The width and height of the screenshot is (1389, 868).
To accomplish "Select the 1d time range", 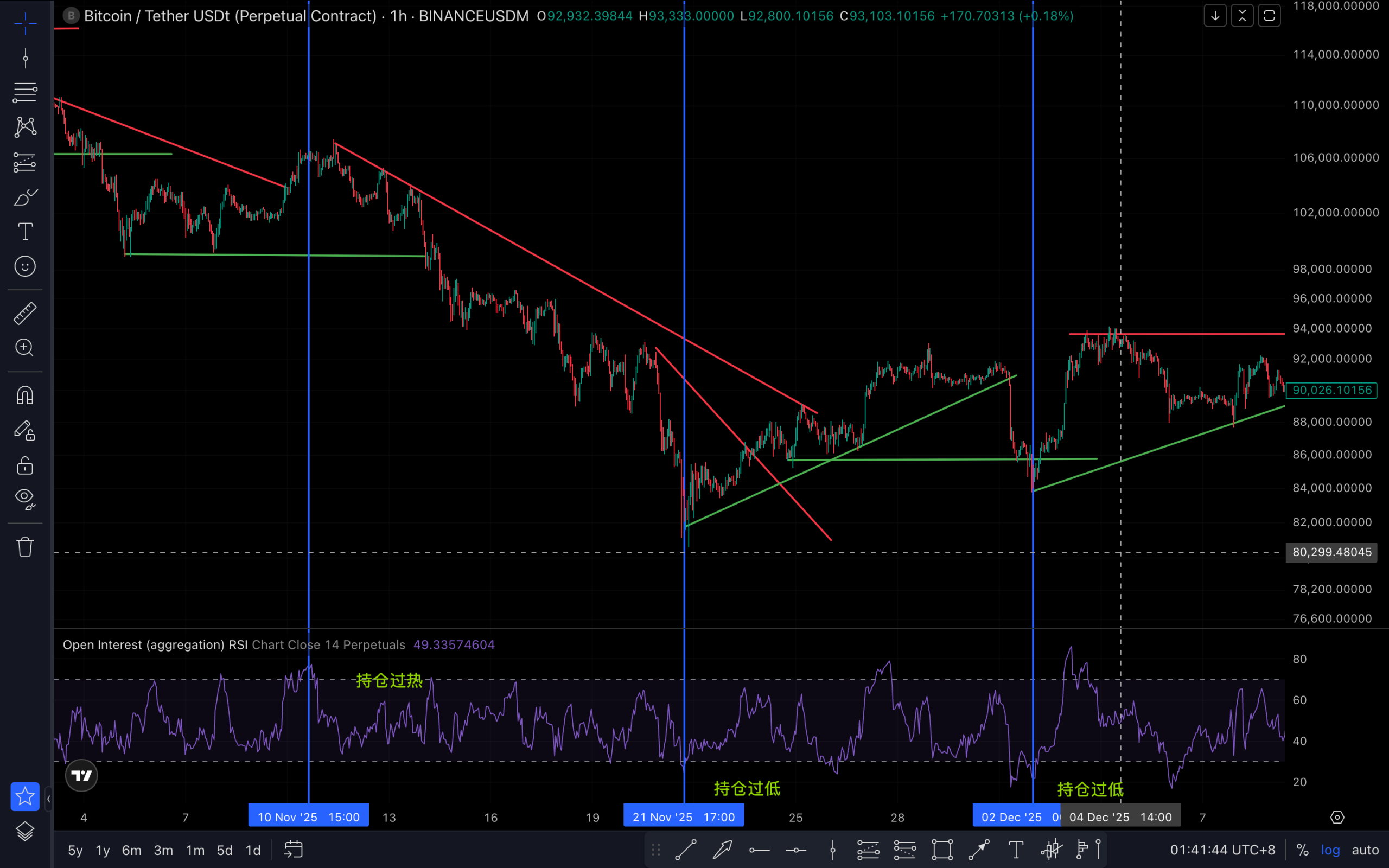I will pos(252,850).
